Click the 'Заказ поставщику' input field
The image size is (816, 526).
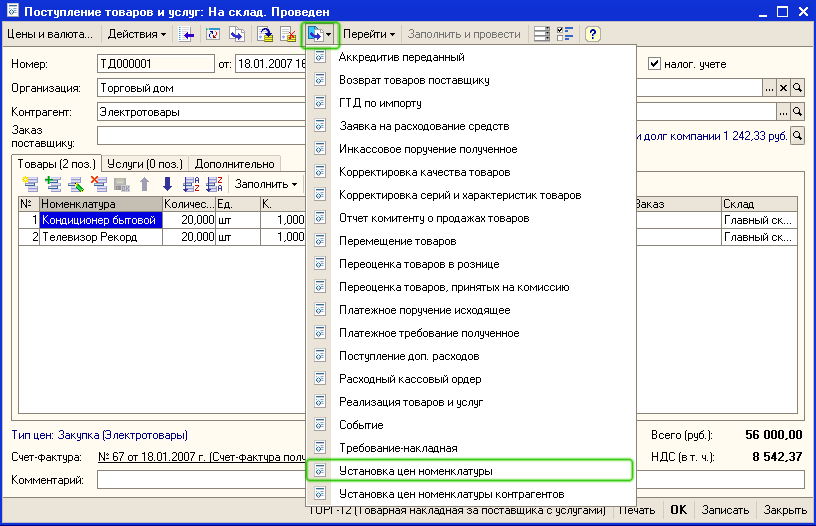201,136
